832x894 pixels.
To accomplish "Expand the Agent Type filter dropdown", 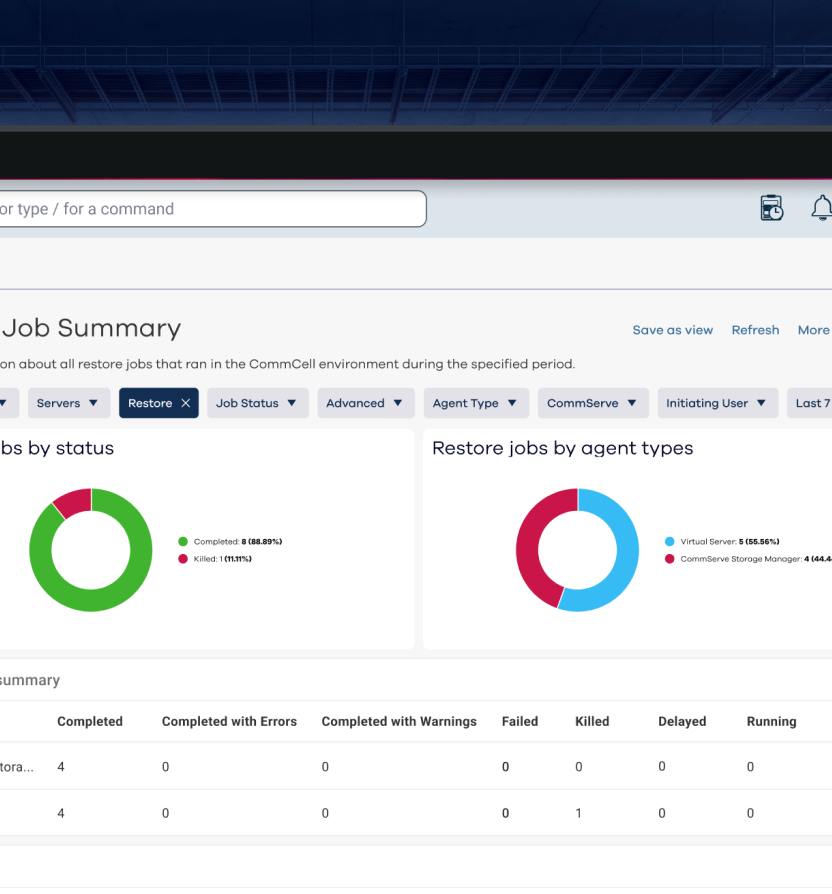I will pyautogui.click(x=475, y=403).
